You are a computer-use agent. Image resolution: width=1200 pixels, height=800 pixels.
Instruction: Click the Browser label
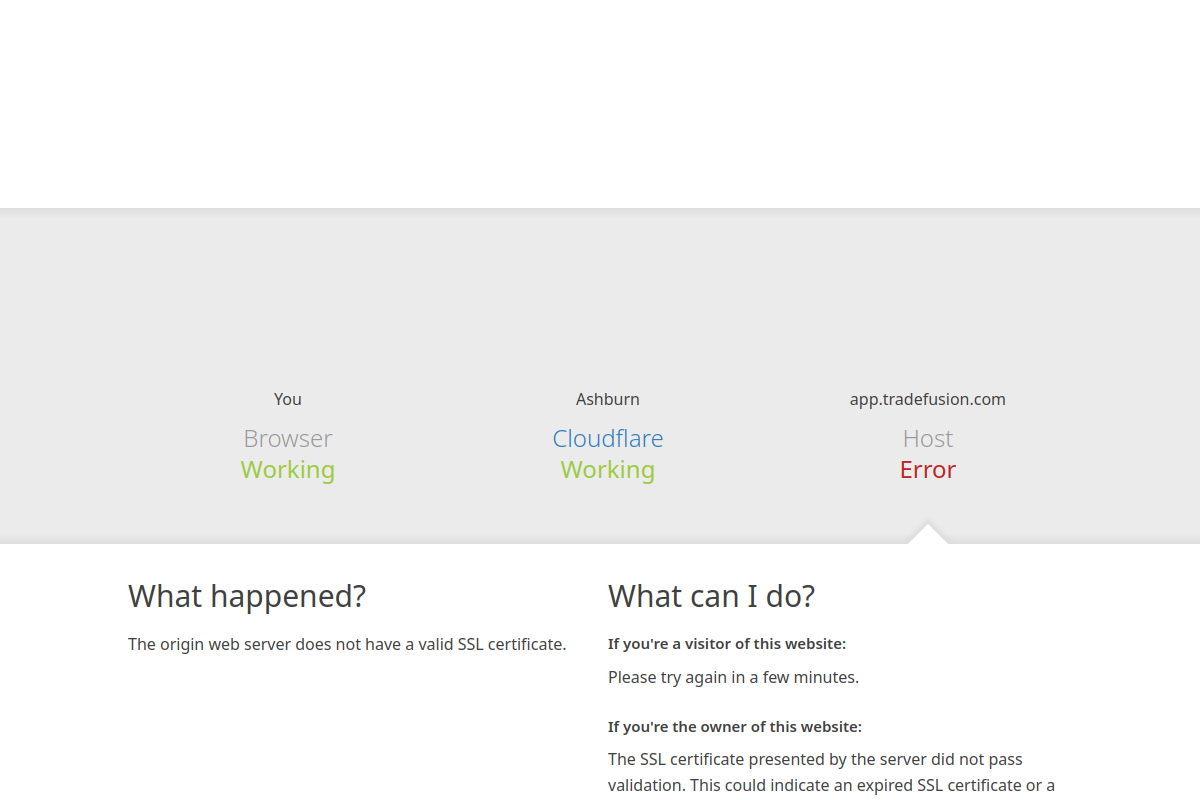(287, 439)
